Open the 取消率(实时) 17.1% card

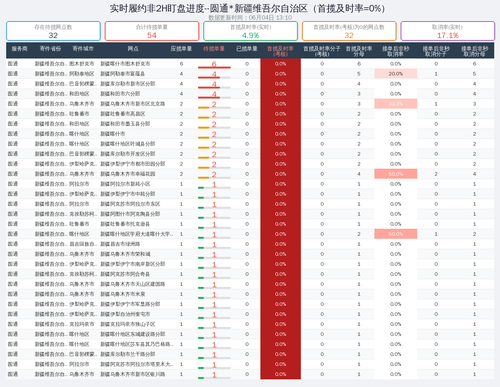click(x=448, y=31)
